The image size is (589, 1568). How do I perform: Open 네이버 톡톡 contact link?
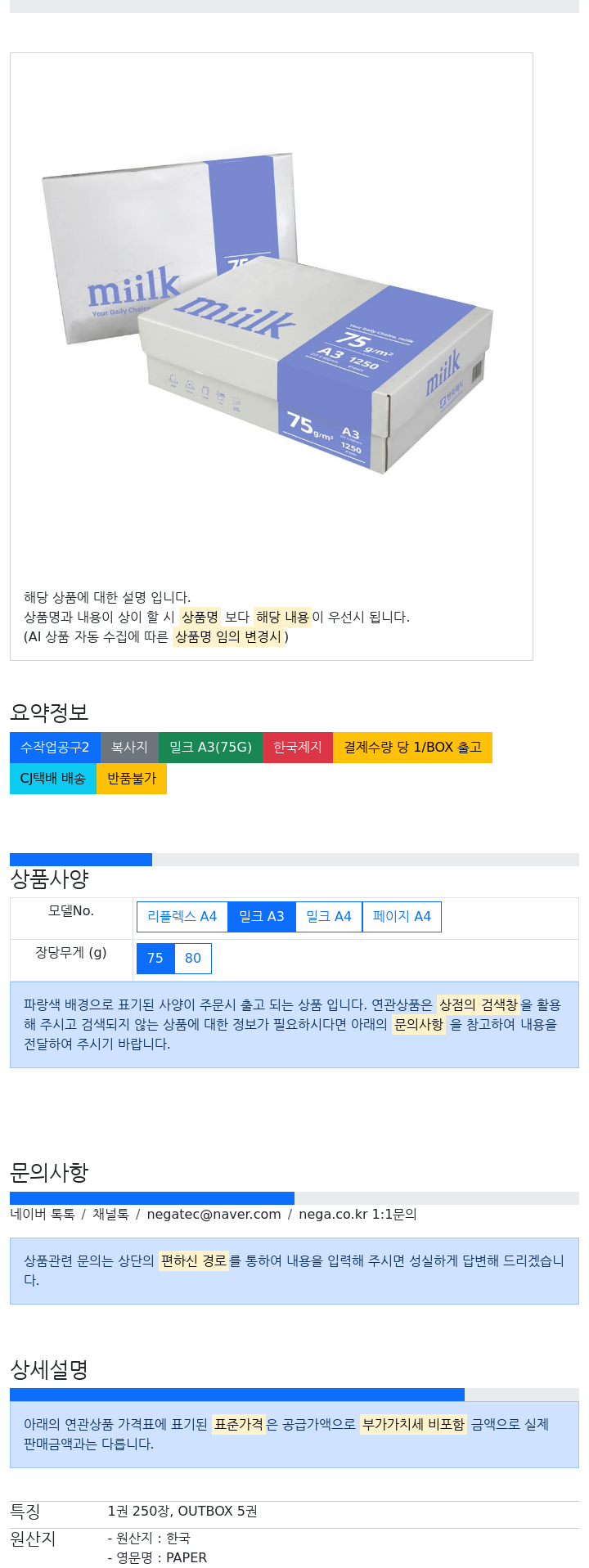tap(43, 1215)
